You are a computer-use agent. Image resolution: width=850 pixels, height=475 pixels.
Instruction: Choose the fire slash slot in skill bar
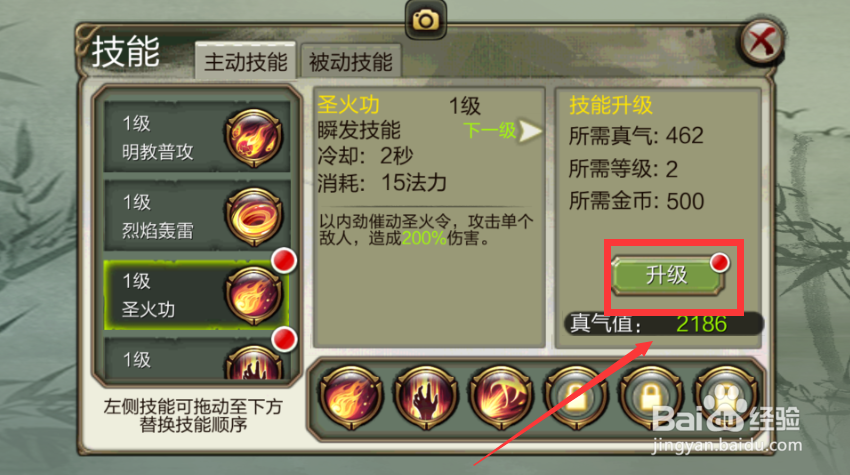point(501,397)
